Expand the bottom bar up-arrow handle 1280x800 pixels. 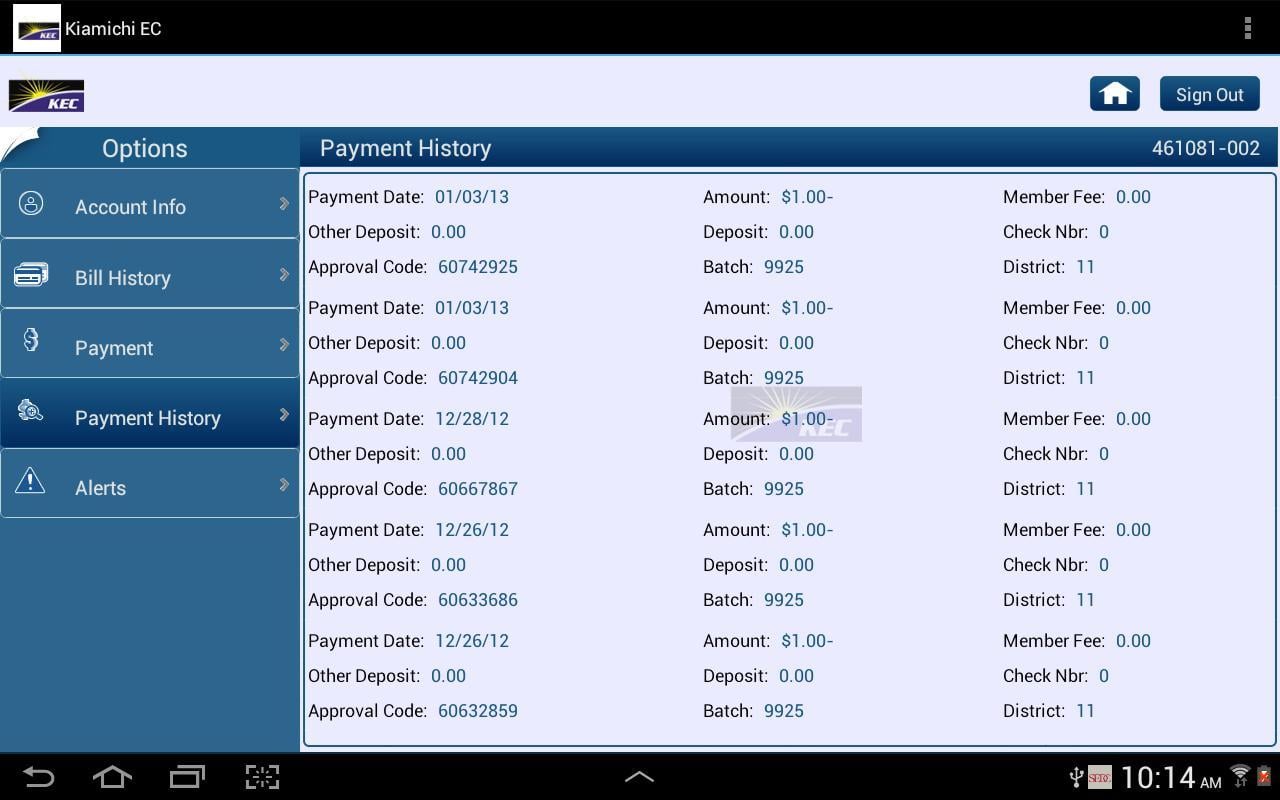click(639, 777)
